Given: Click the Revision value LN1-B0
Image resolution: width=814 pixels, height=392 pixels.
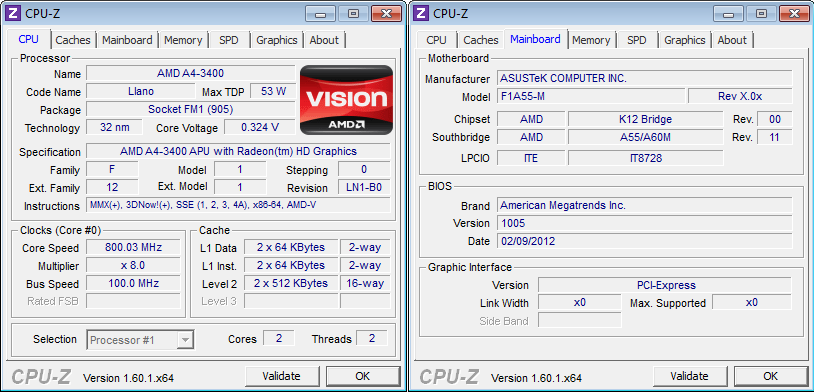Looking at the screenshot, I should point(364,187).
